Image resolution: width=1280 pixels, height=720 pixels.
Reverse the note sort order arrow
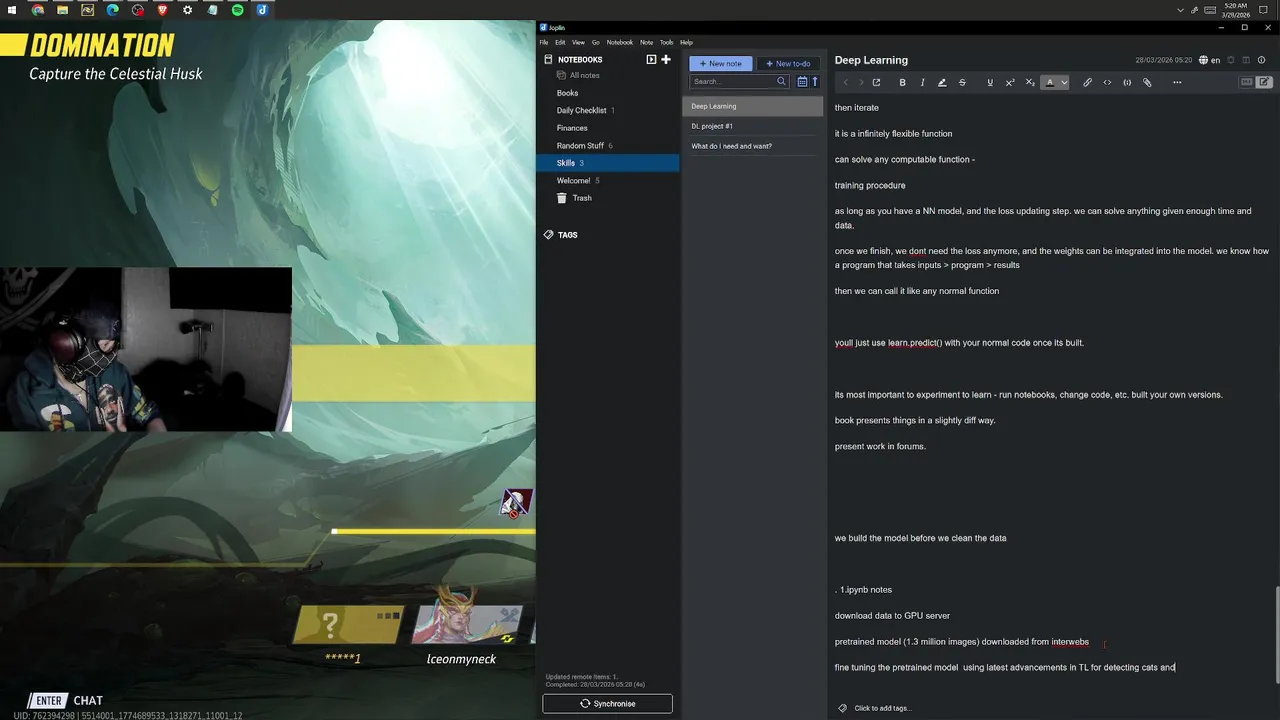click(x=815, y=81)
